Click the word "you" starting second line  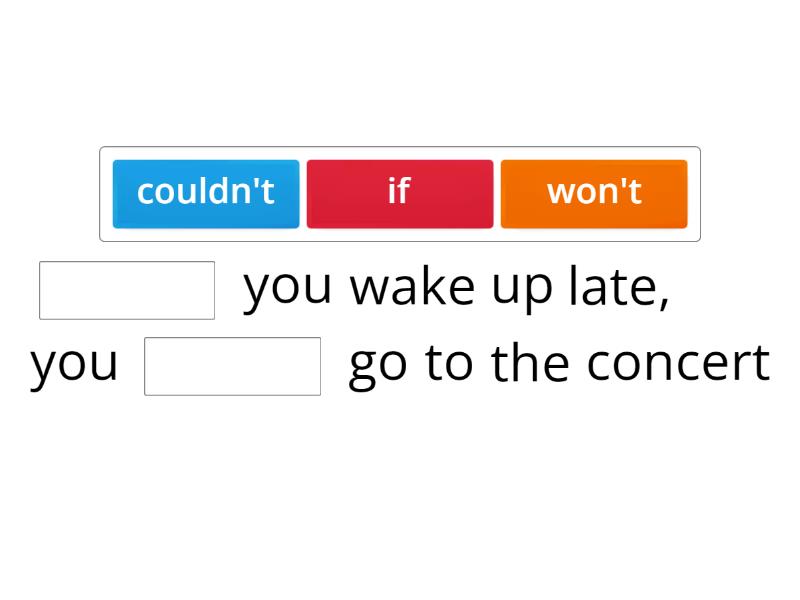[72, 362]
